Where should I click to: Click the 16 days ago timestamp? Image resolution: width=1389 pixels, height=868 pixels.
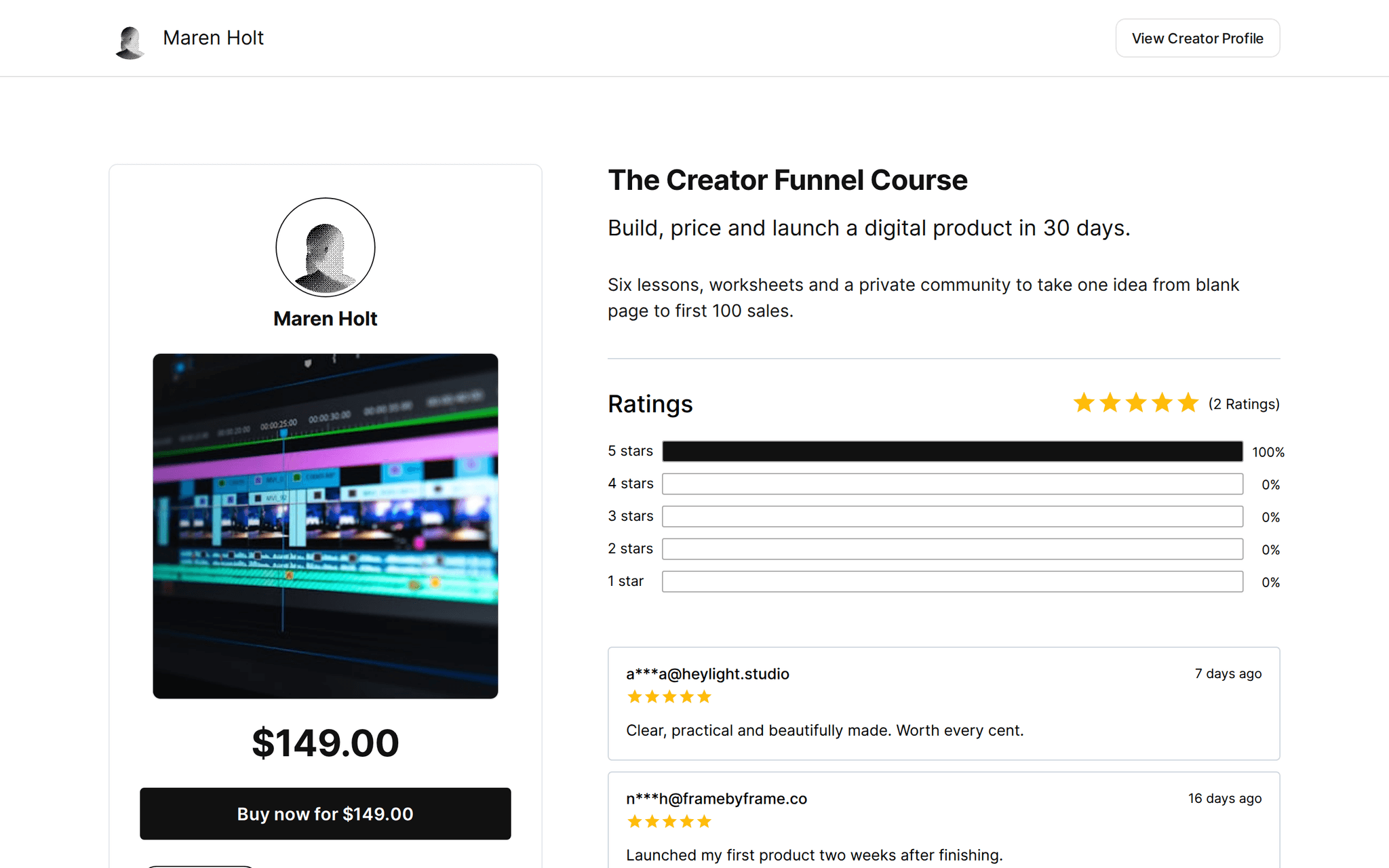tap(1225, 799)
